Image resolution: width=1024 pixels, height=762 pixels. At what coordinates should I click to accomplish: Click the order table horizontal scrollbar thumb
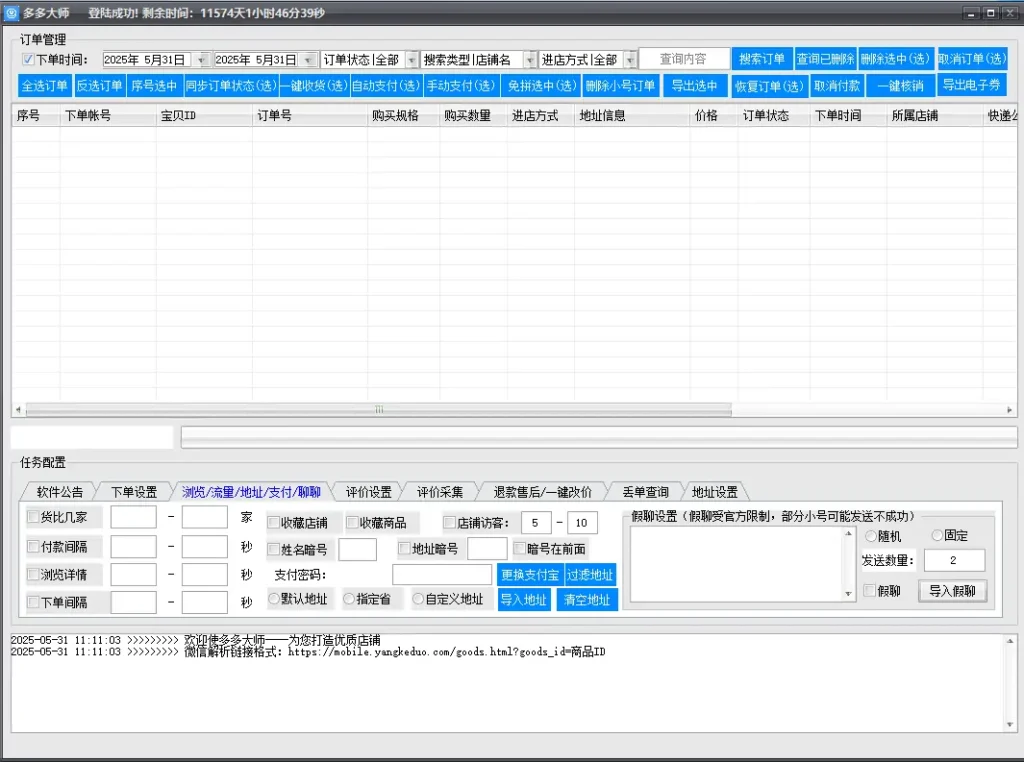tap(379, 409)
